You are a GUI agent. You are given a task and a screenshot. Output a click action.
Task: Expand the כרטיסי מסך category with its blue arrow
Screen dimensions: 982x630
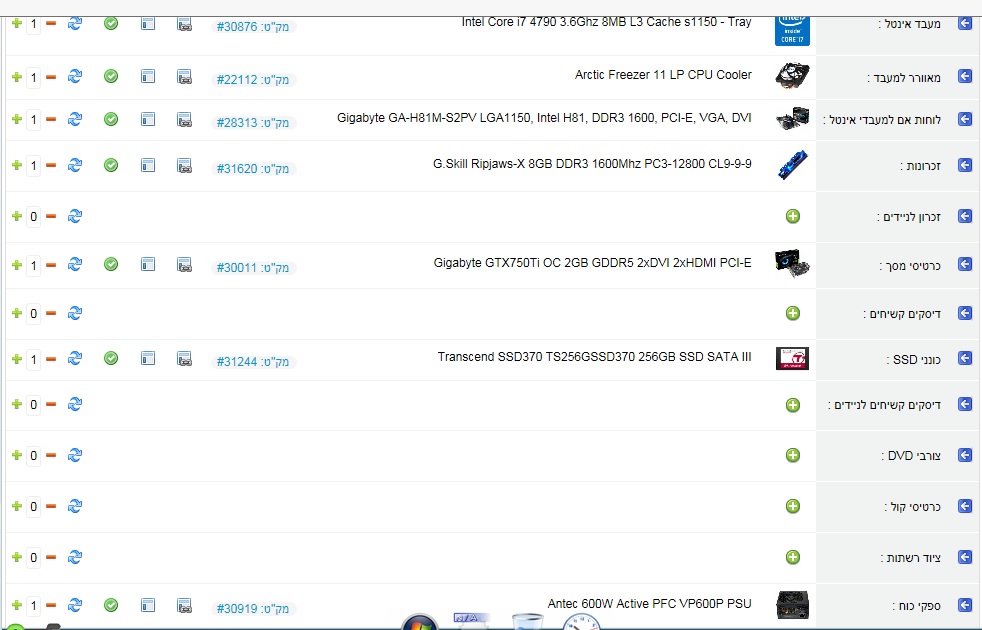(965, 265)
